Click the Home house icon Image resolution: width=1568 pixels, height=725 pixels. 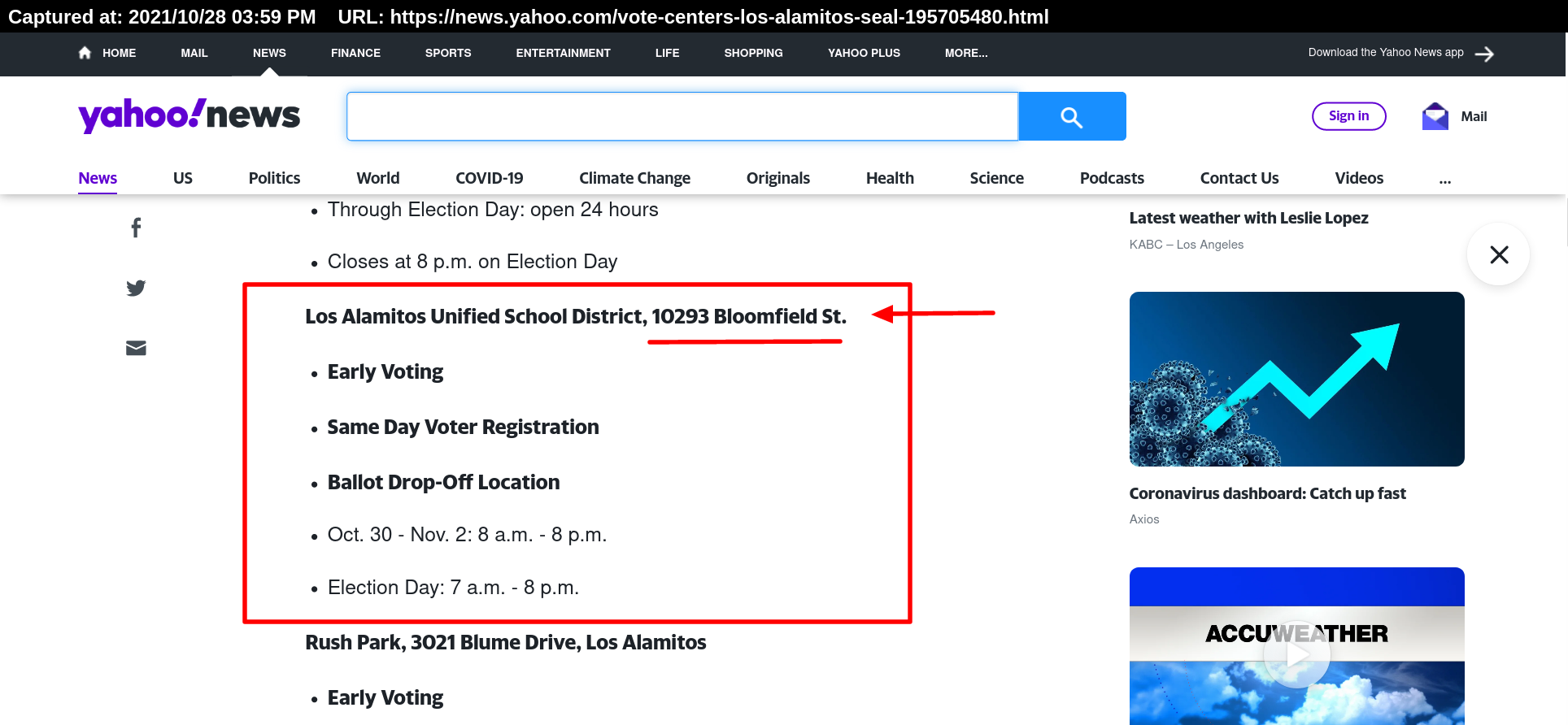[85, 53]
